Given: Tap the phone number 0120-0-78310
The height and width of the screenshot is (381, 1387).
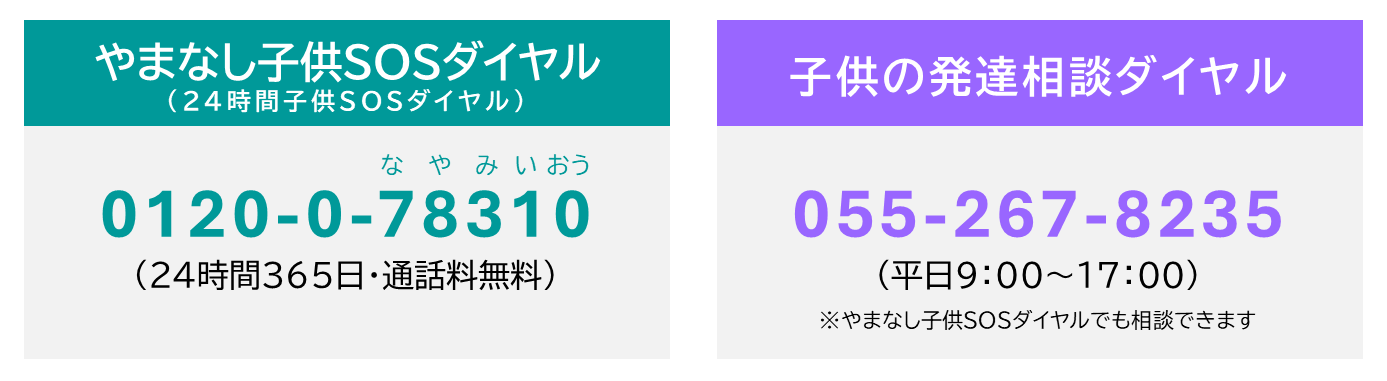Looking at the screenshot, I should 347,214.
